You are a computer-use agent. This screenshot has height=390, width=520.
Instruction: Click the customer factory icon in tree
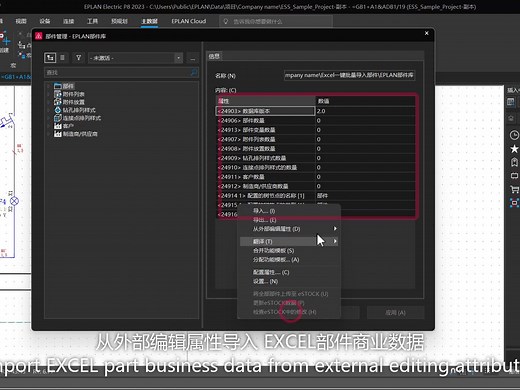[58, 126]
